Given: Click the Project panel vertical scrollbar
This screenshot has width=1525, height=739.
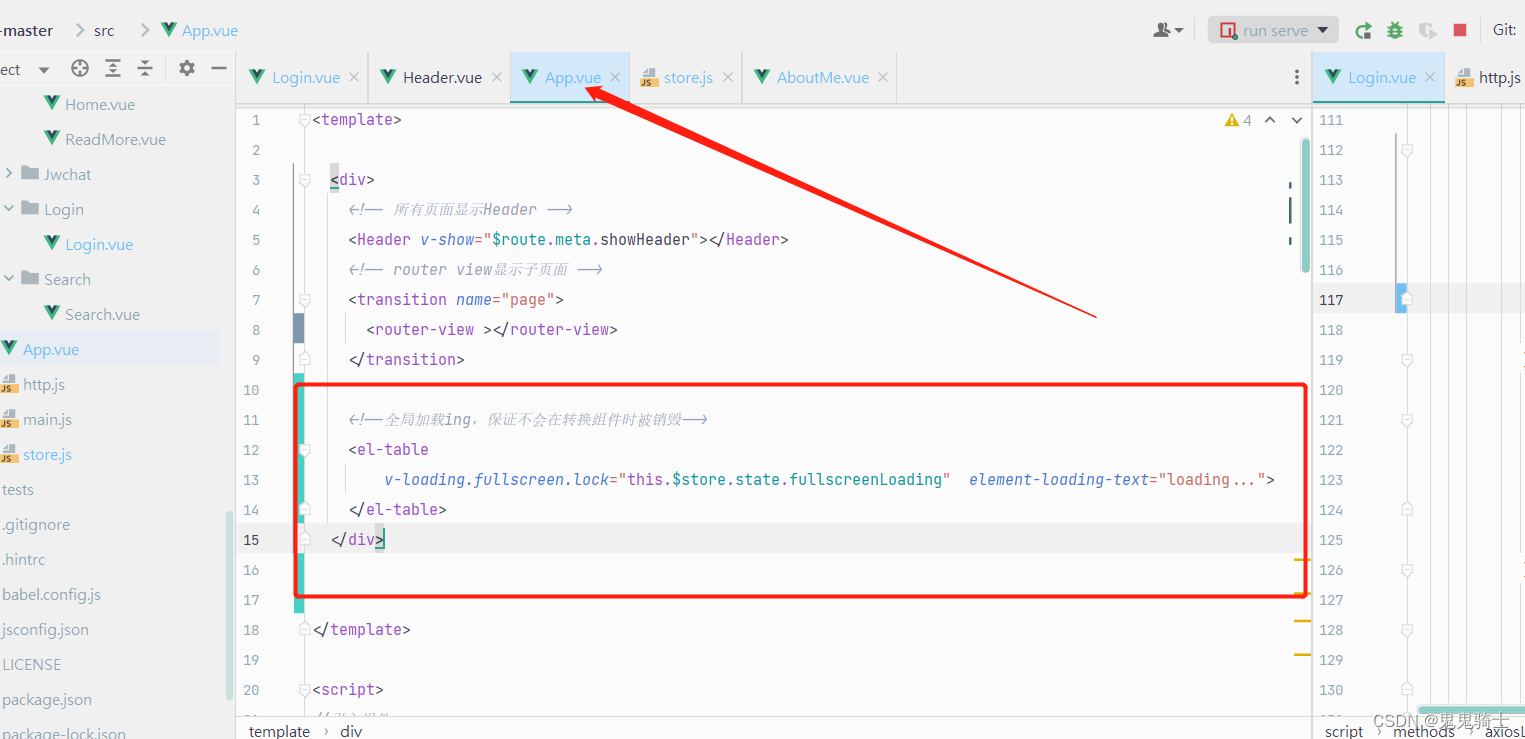Looking at the screenshot, I should click(x=229, y=605).
